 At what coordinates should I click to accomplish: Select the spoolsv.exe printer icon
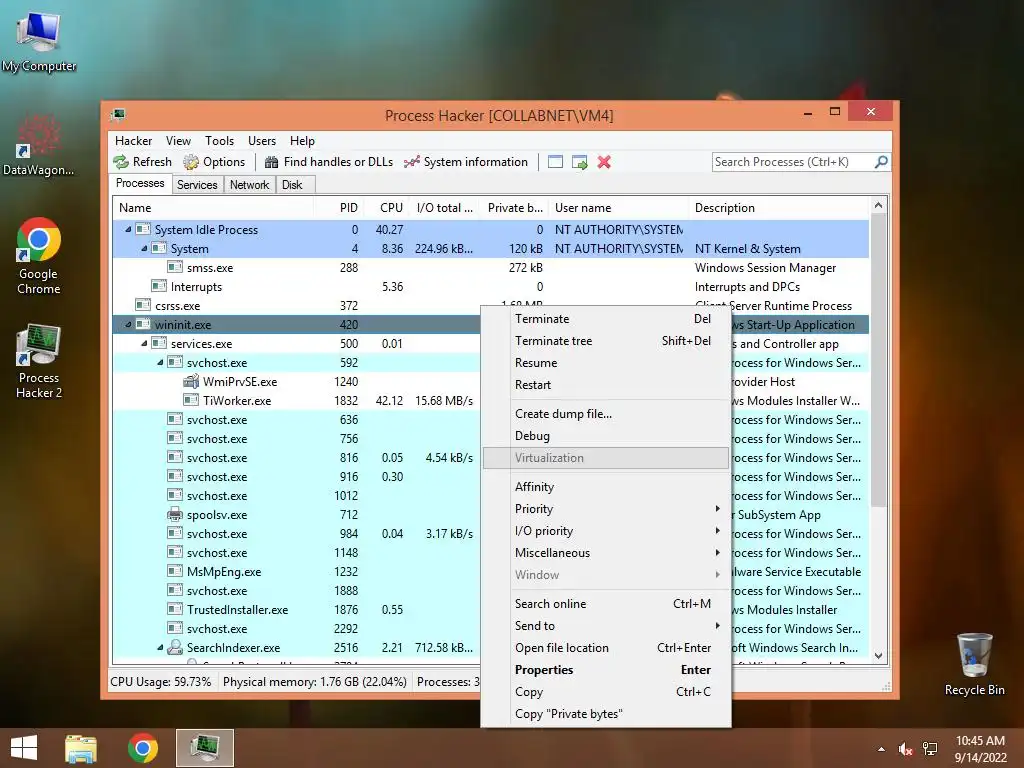[x=174, y=515]
